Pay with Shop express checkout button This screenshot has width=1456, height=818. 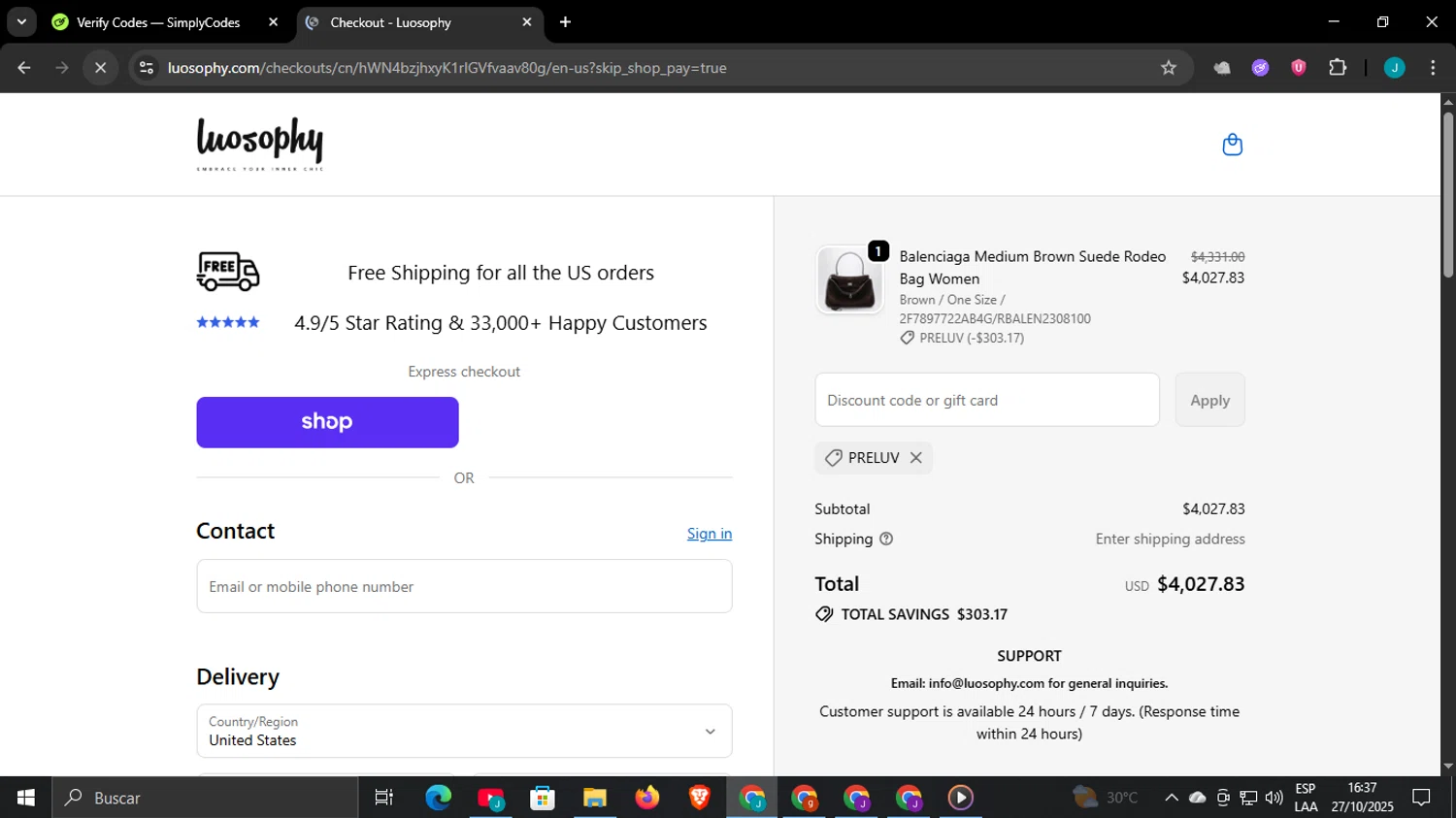point(327,422)
